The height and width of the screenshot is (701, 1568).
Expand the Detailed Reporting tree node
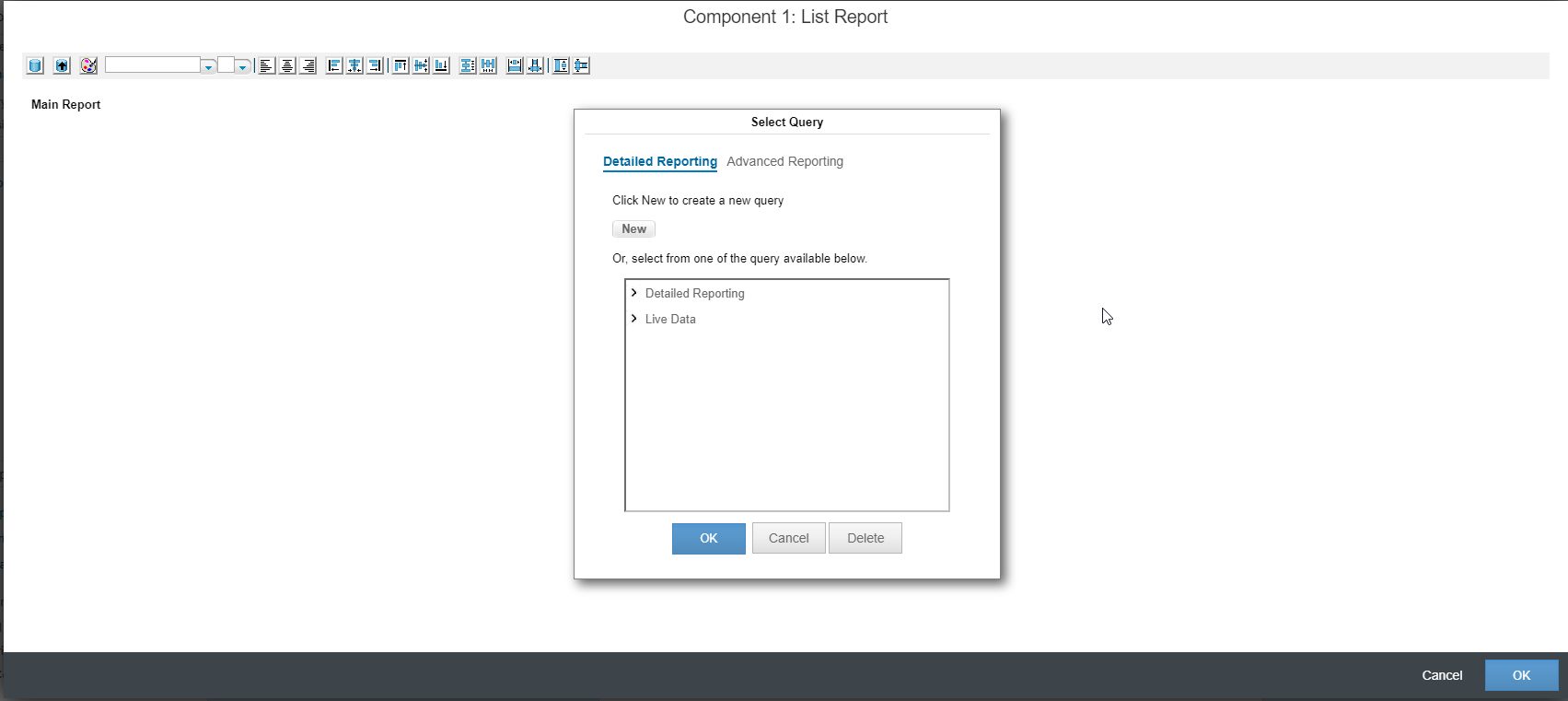point(634,293)
